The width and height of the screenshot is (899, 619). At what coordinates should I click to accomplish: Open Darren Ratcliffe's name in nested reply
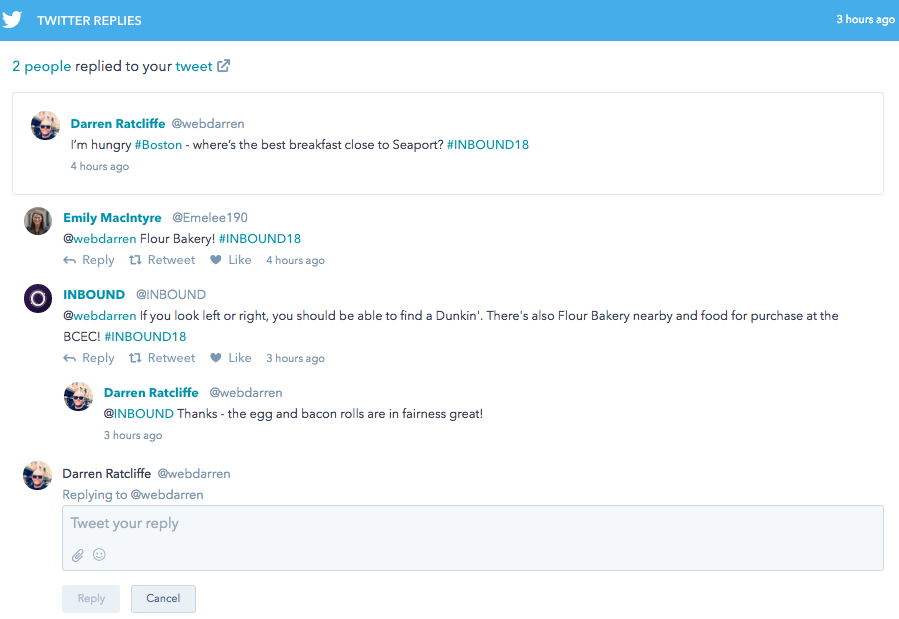[x=151, y=393]
